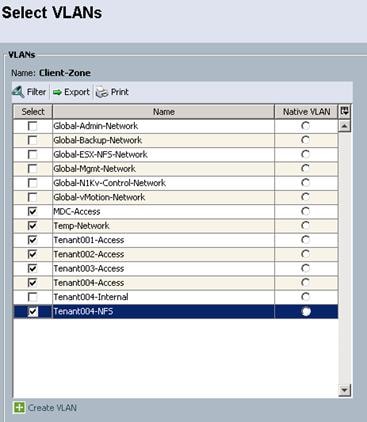Select the Temp-Network name cell
This screenshot has width=367, height=422.
click(x=163, y=226)
